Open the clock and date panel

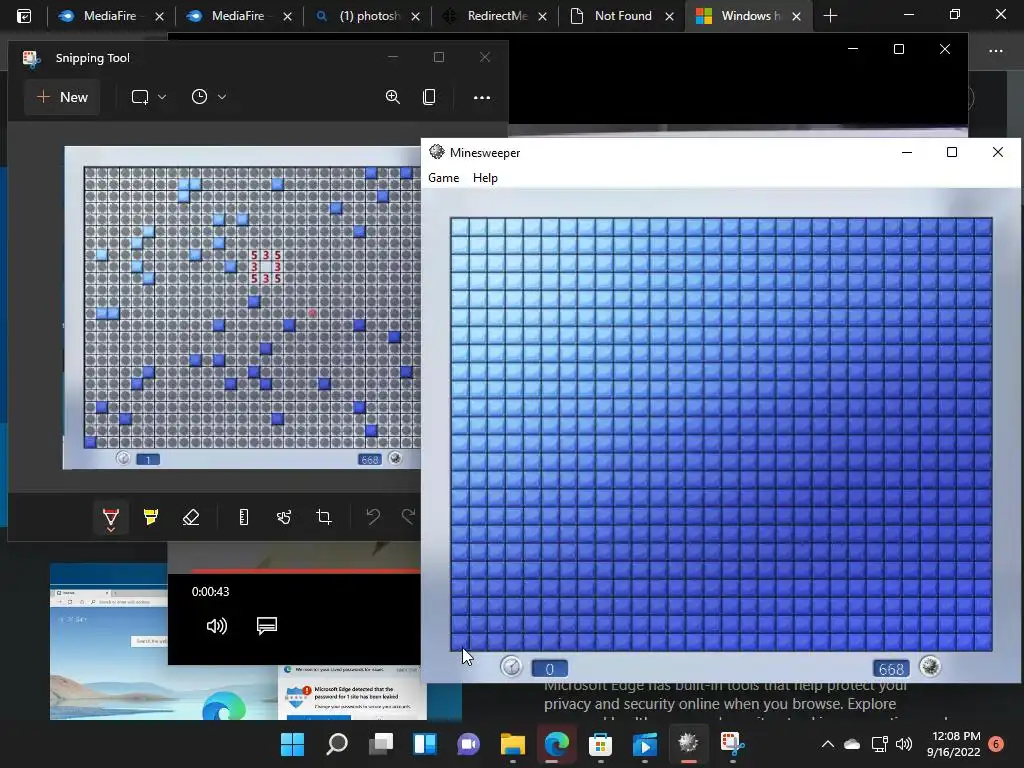pyautogui.click(x=955, y=744)
